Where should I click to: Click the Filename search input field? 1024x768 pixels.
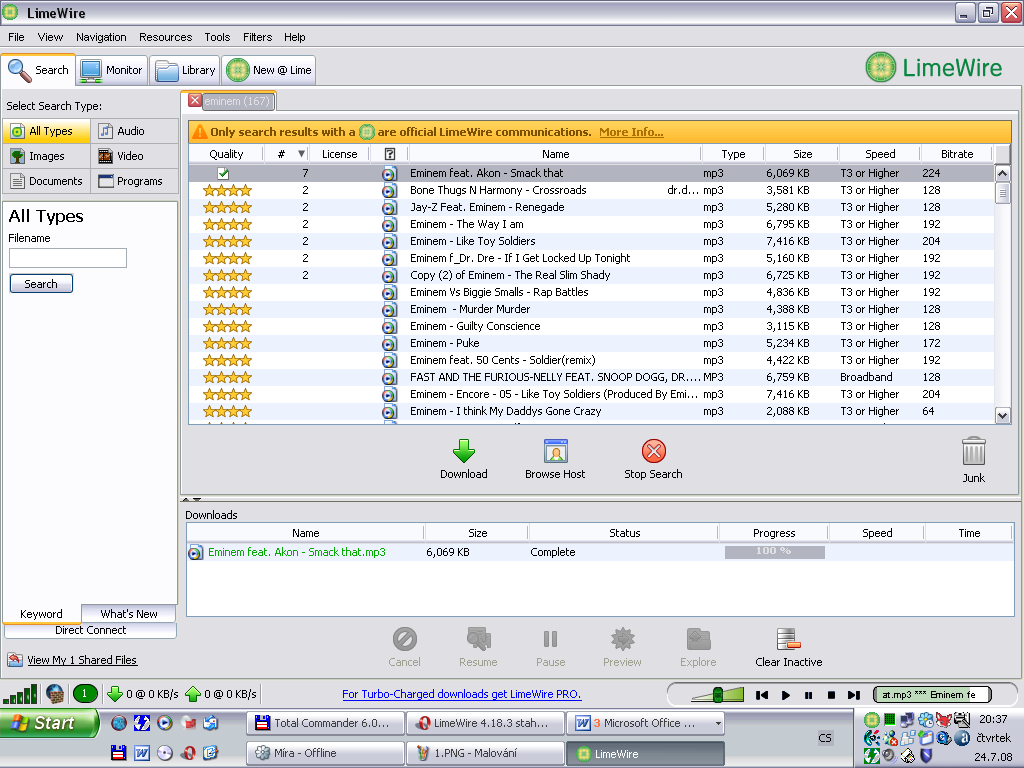pos(68,258)
